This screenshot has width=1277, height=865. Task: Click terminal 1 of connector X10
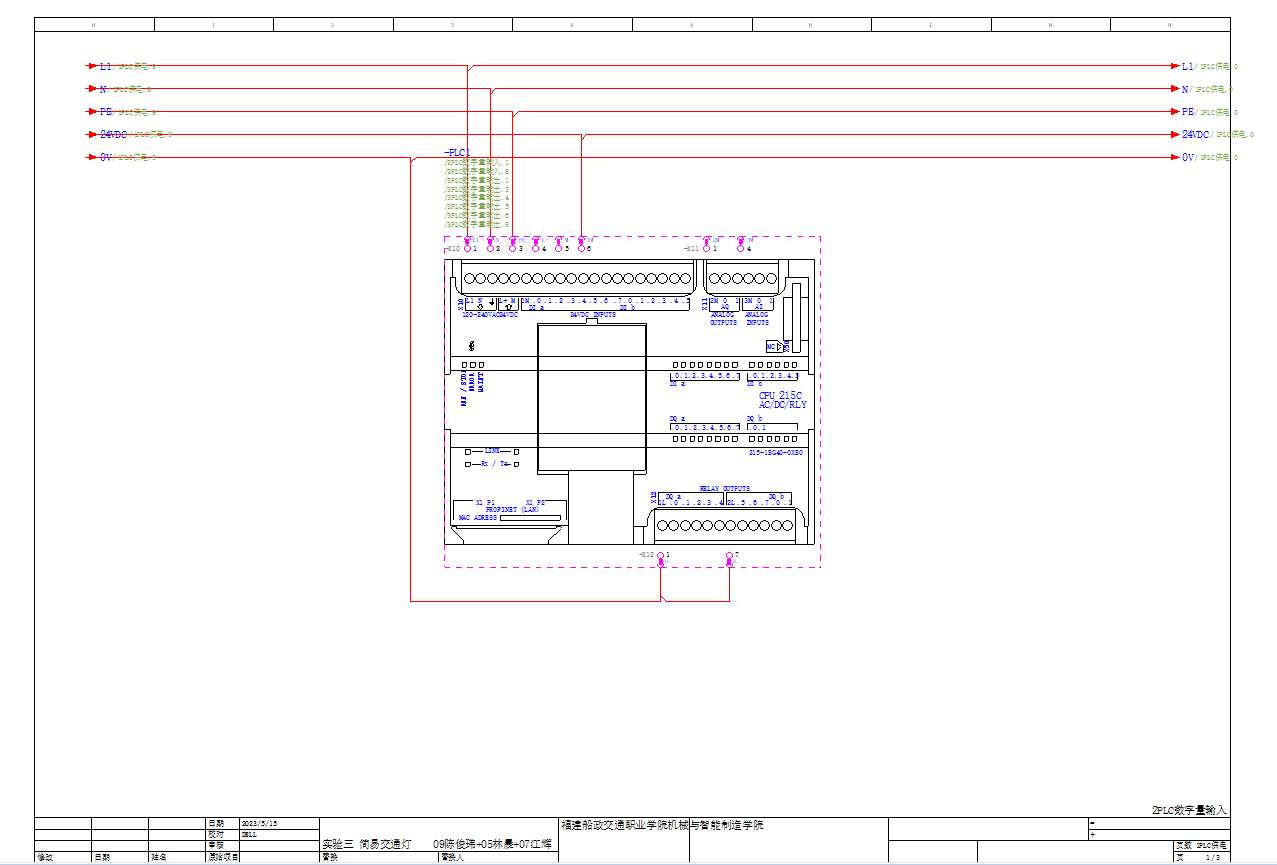tap(467, 248)
